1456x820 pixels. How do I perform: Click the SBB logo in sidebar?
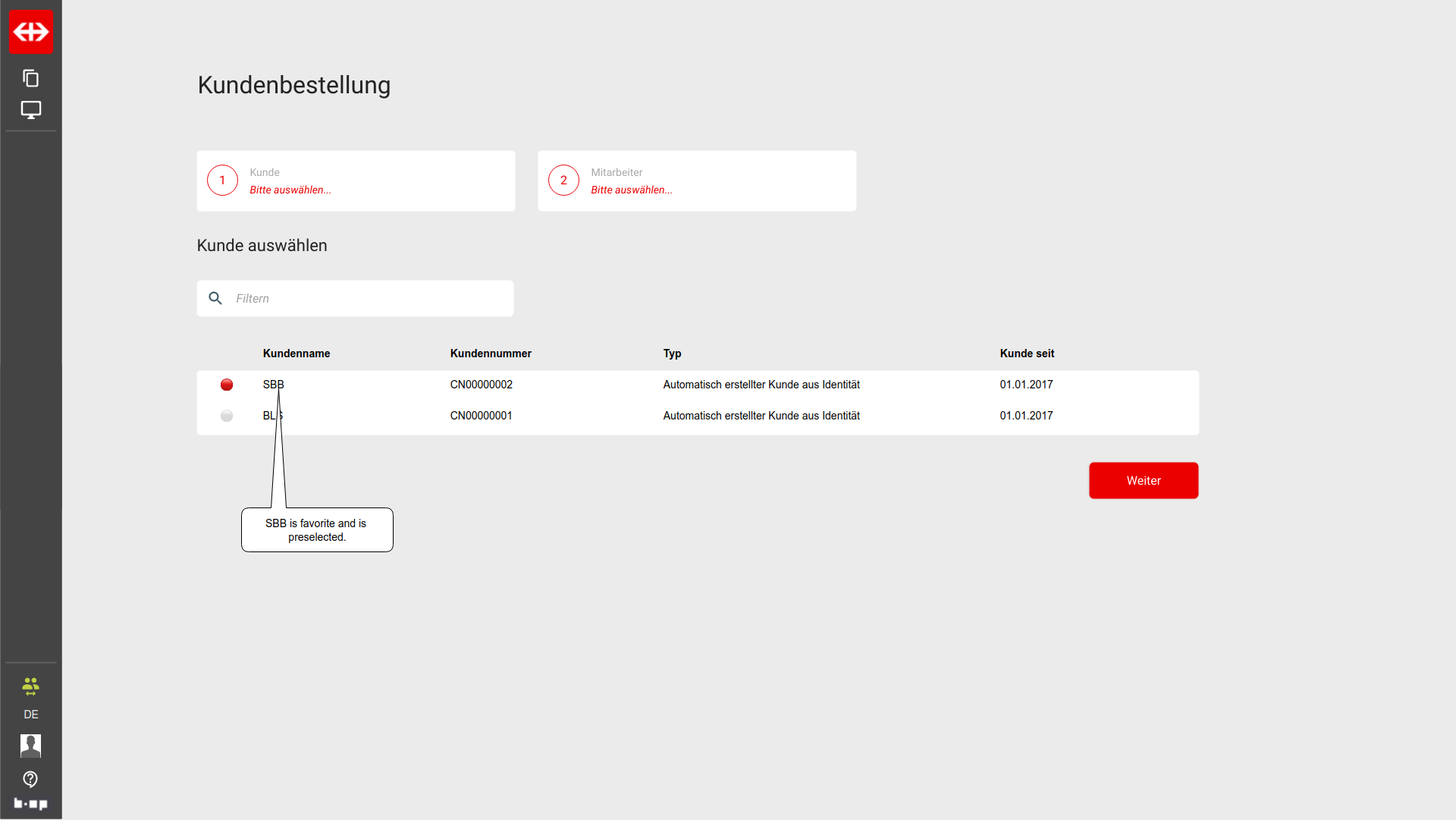click(31, 32)
